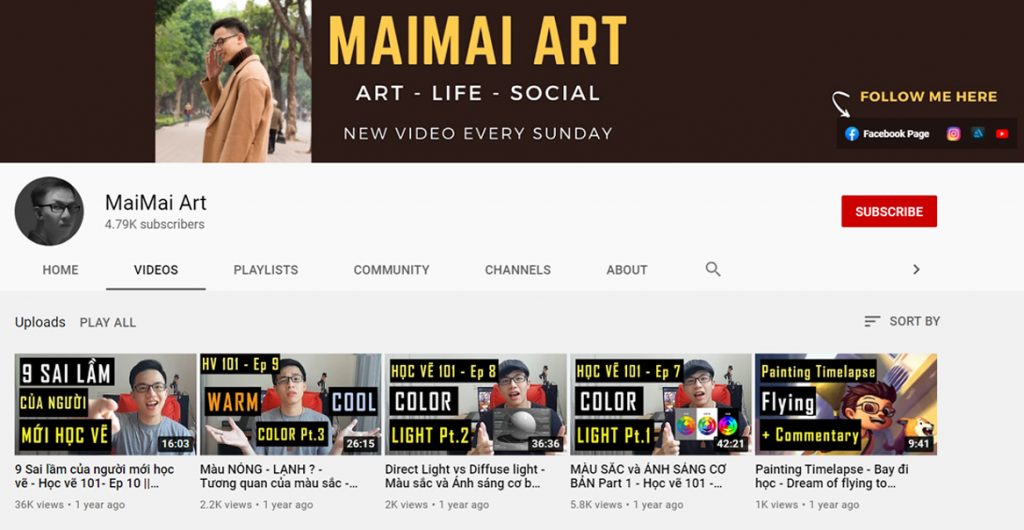Switch to the HOME tab
This screenshot has width=1024, height=530.
pyautogui.click(x=60, y=270)
